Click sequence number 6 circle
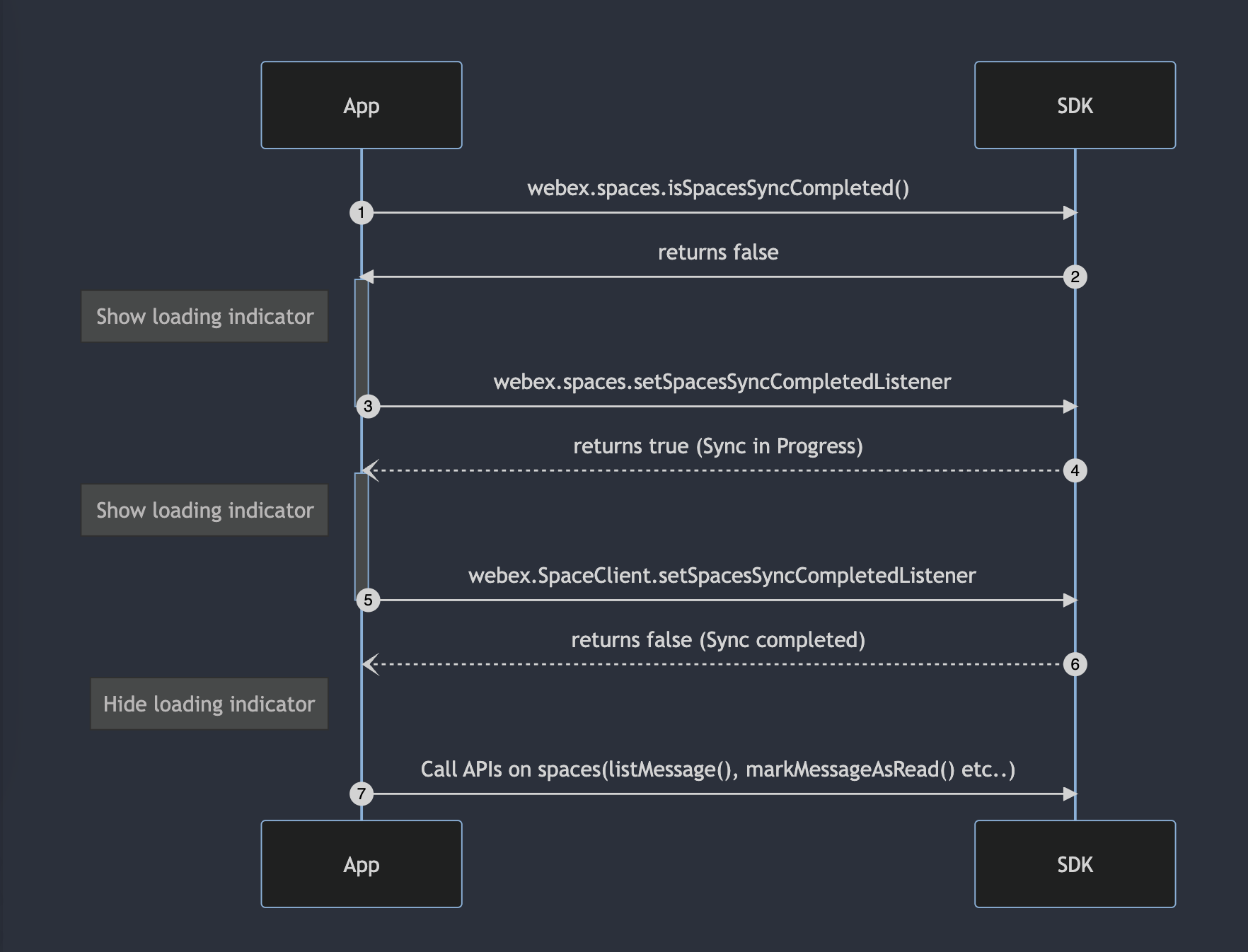Viewport: 1248px width, 952px height. click(x=1075, y=664)
